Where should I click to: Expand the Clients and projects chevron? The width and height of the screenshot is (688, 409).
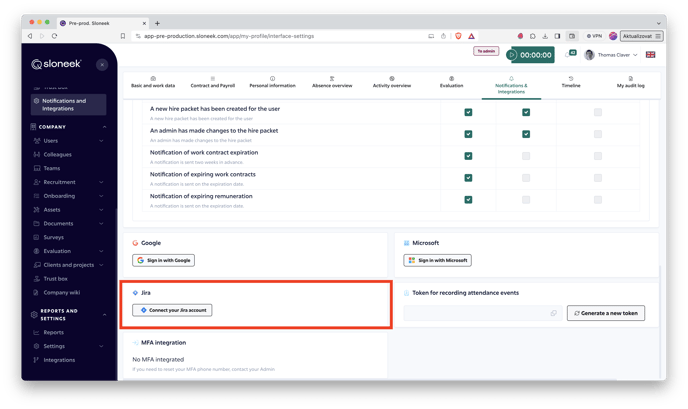click(x=101, y=265)
